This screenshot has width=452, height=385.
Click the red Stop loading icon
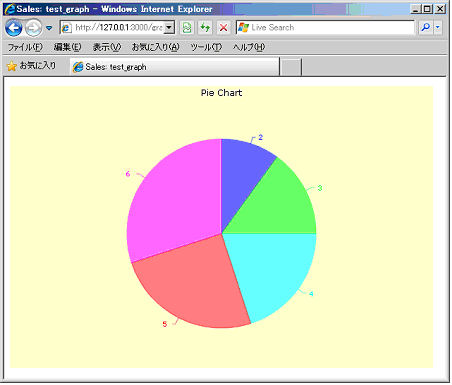224,27
